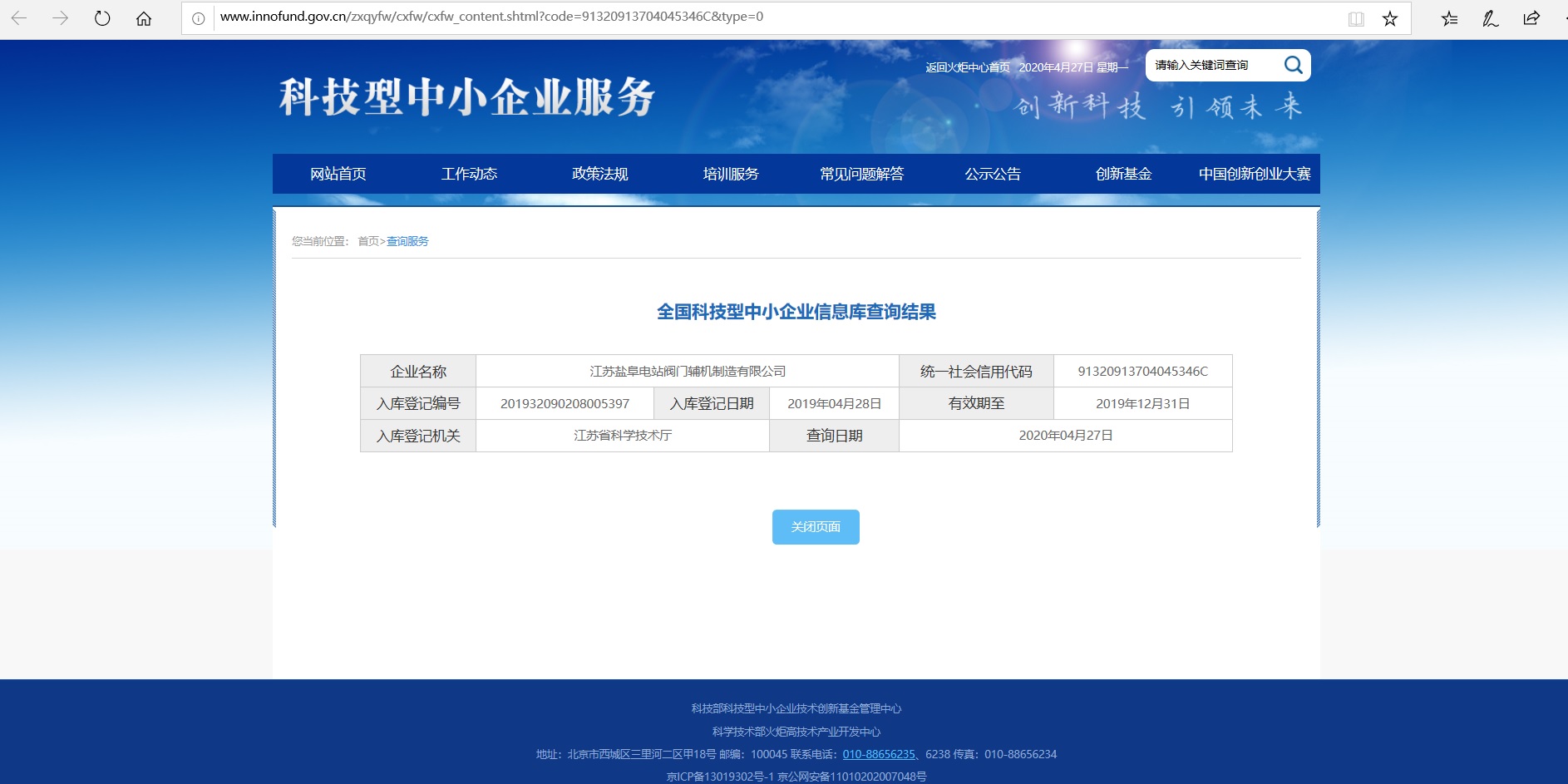The image size is (1568, 784).
Task: Open the site information icon in address bar
Action: [199, 18]
